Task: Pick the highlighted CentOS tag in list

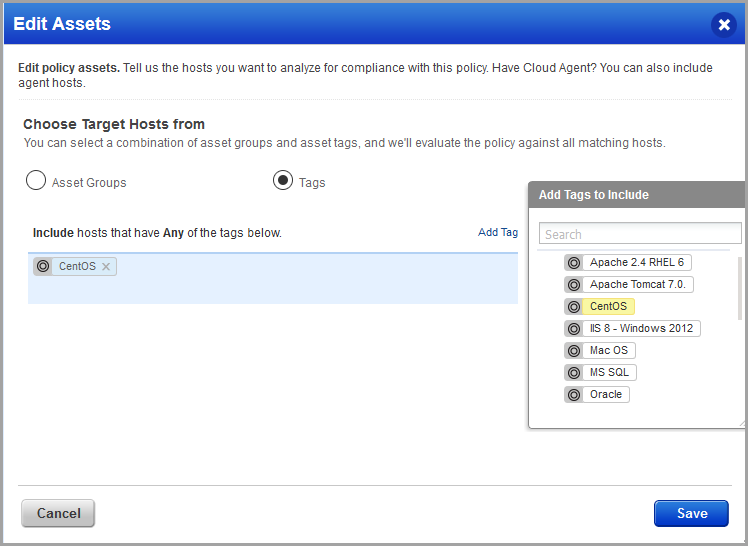Action: coord(608,306)
